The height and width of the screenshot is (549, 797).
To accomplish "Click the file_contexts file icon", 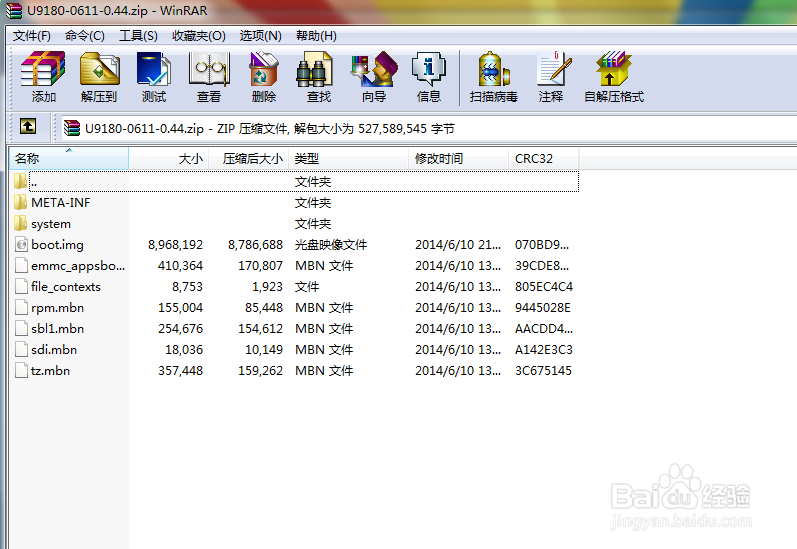I will point(21,287).
